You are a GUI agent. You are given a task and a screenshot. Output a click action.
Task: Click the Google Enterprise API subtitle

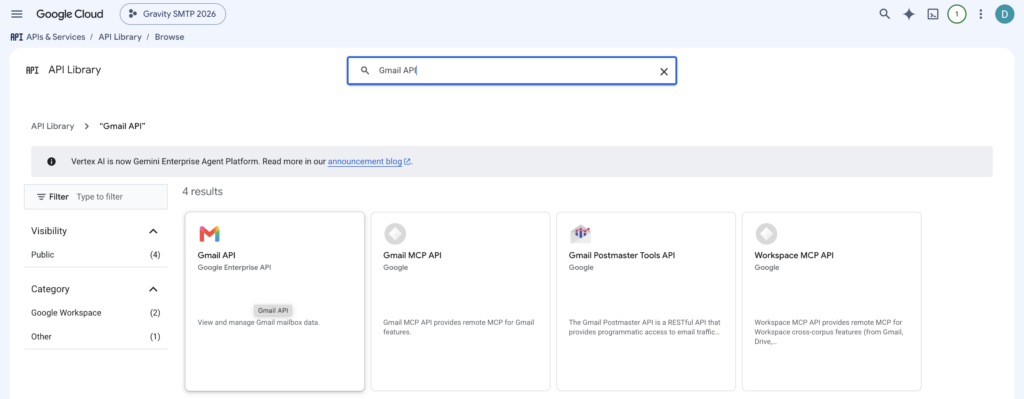coord(234,267)
